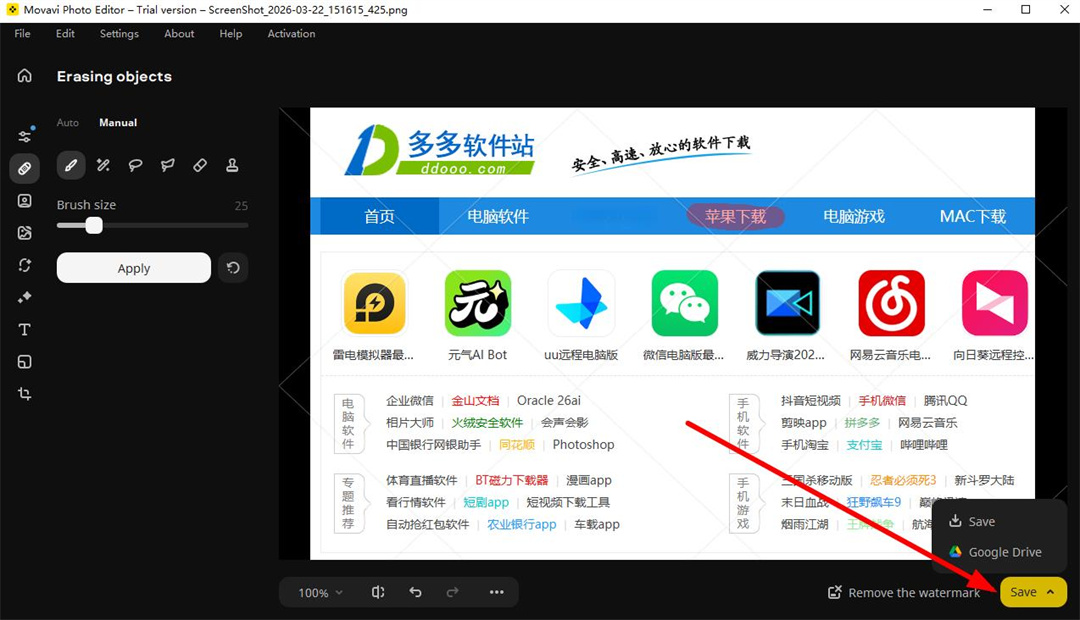The image size is (1080, 620).
Task: Open the more options ellipsis menu
Action: pos(497,592)
